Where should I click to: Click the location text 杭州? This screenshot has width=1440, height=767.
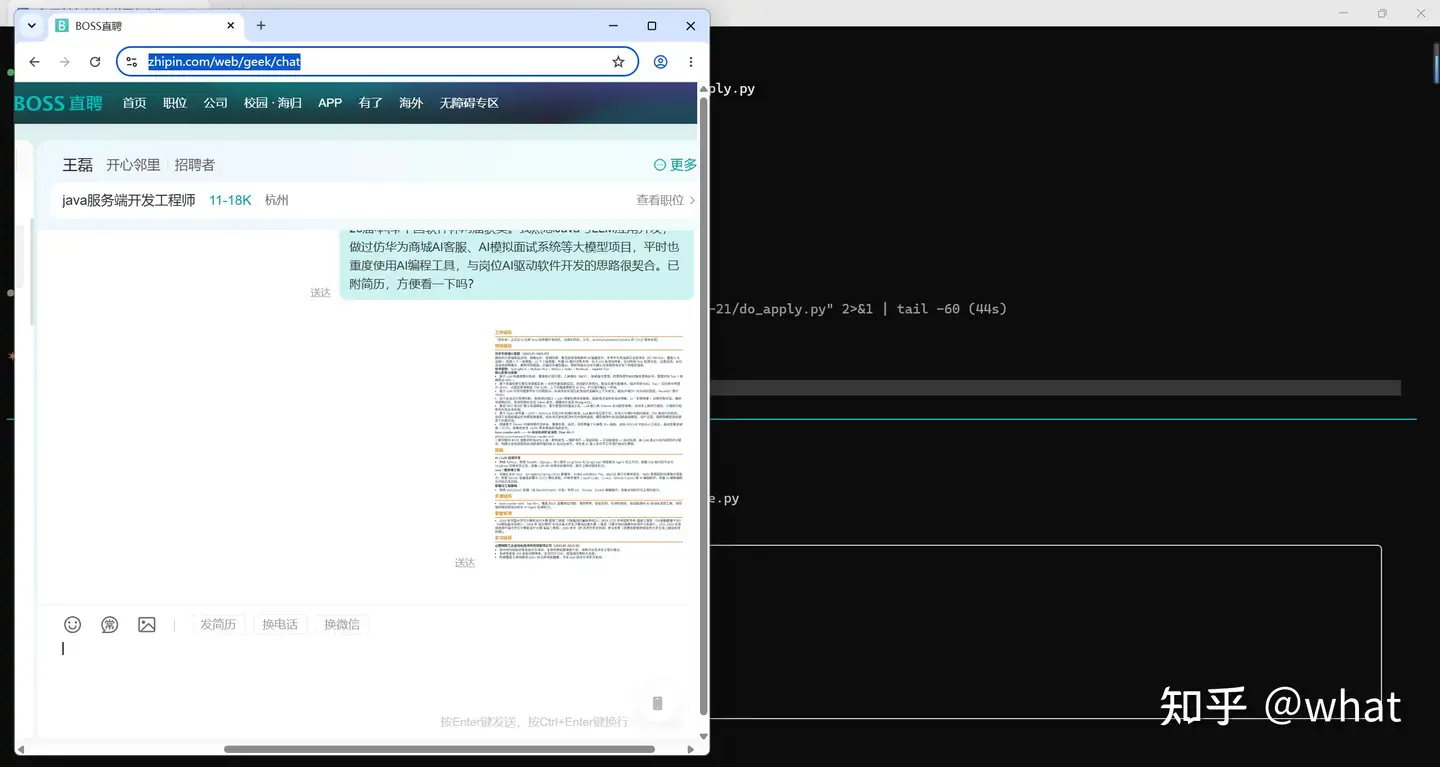[277, 200]
